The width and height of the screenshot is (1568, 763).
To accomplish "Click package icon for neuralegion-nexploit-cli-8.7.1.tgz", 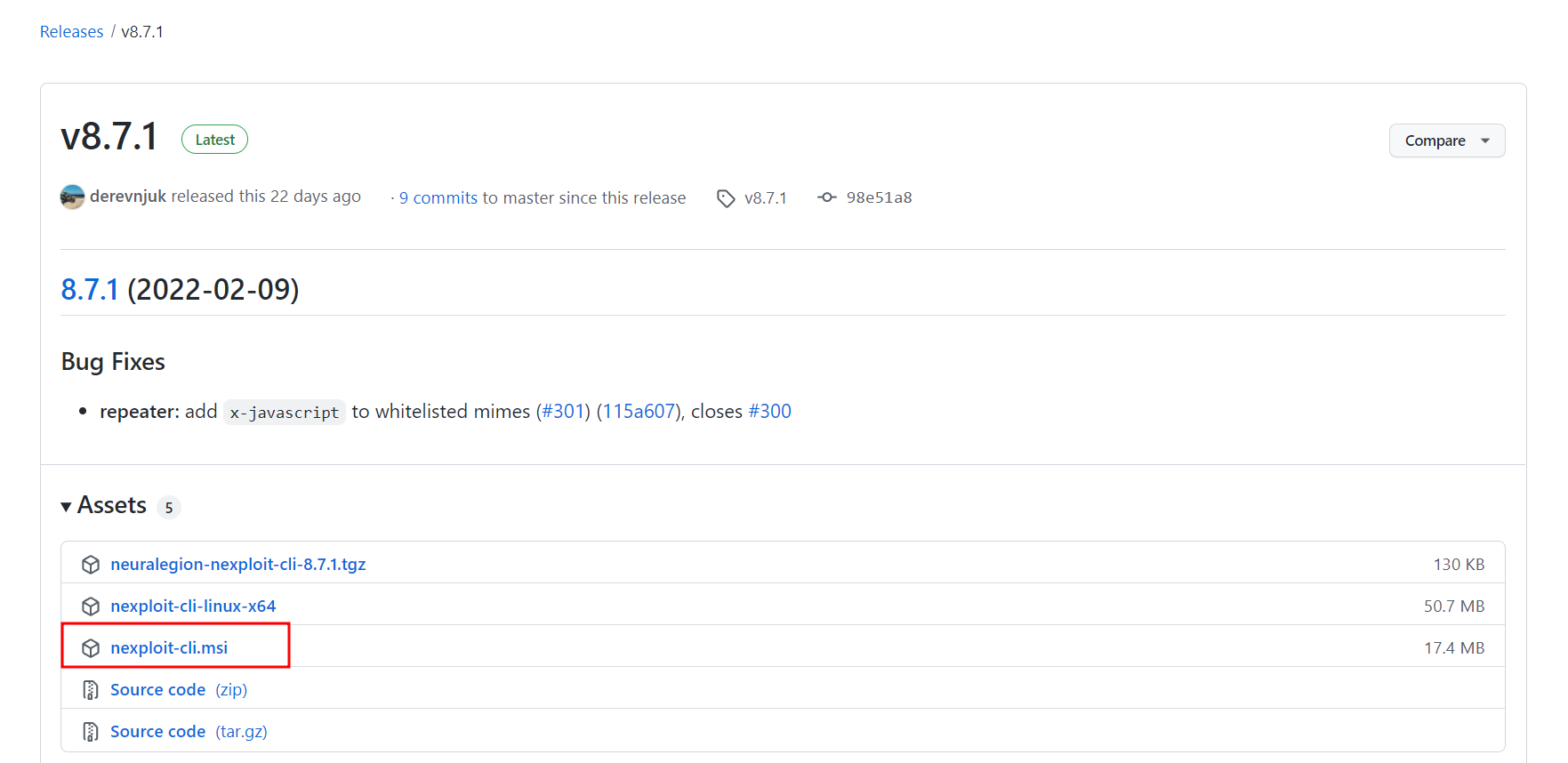I will tap(91, 565).
